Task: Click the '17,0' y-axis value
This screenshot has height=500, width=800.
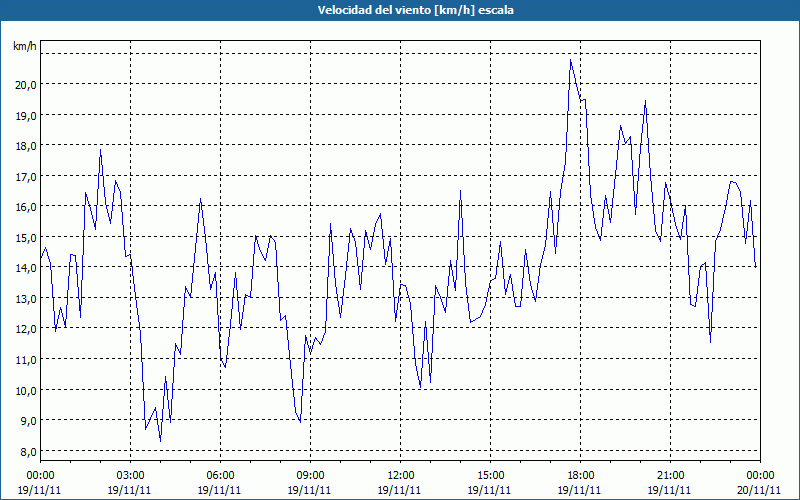Action: [26, 177]
